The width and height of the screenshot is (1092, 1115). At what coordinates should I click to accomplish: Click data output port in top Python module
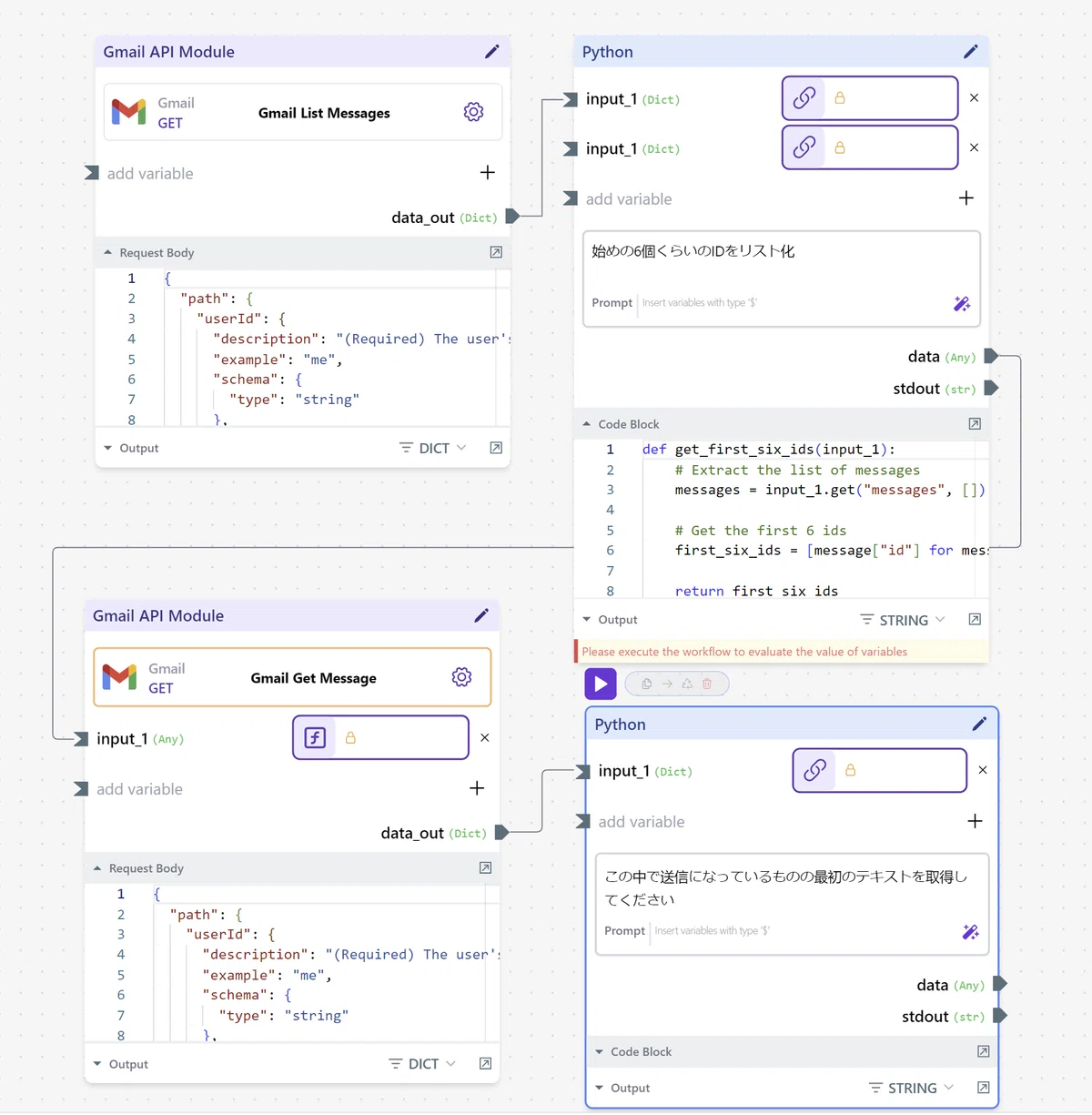(991, 356)
